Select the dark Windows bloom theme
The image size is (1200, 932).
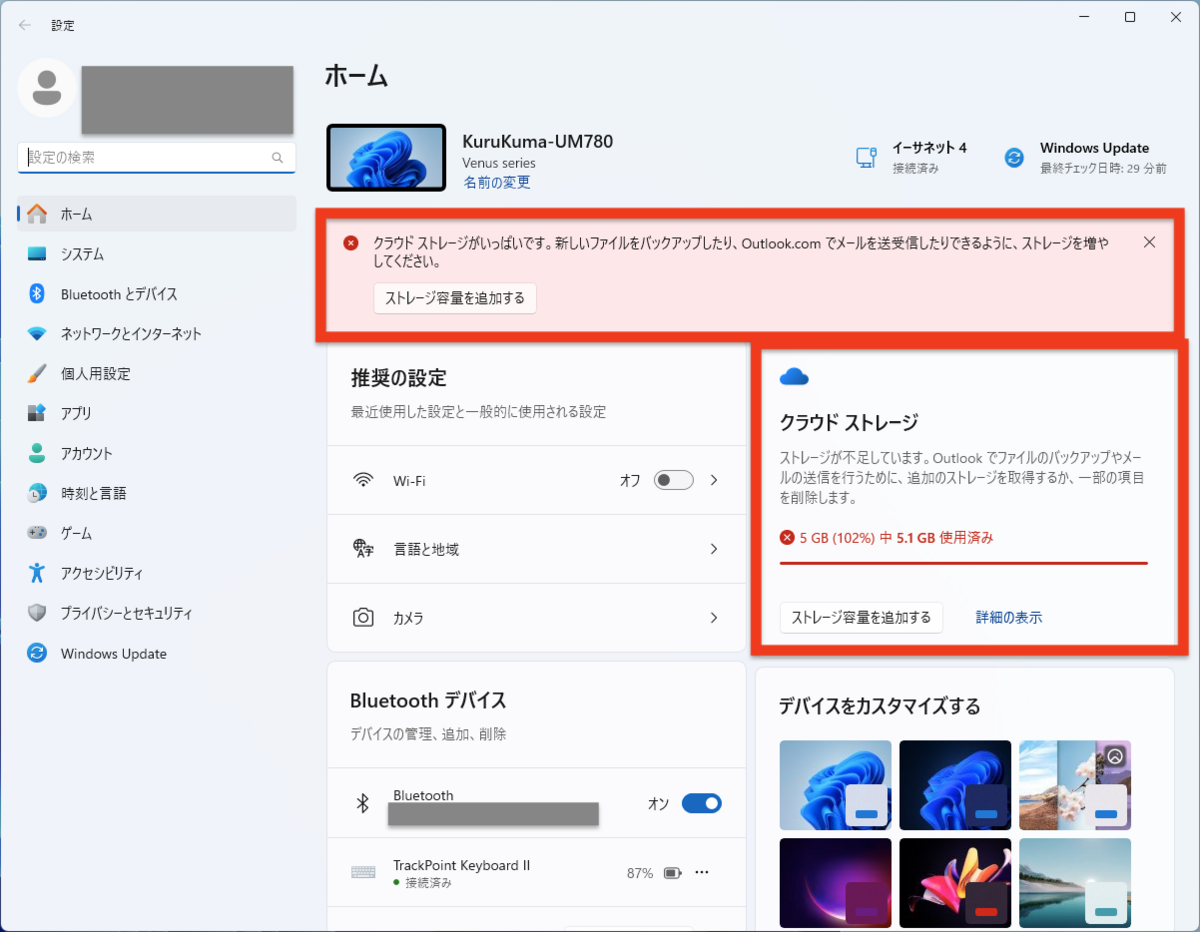pyautogui.click(x=955, y=785)
